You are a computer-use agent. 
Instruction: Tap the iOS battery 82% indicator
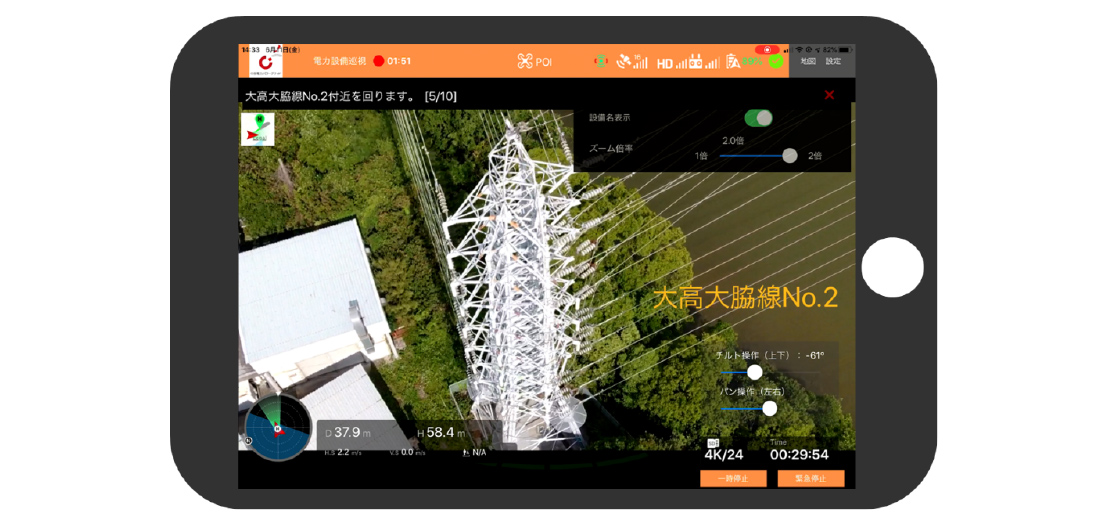point(838,49)
